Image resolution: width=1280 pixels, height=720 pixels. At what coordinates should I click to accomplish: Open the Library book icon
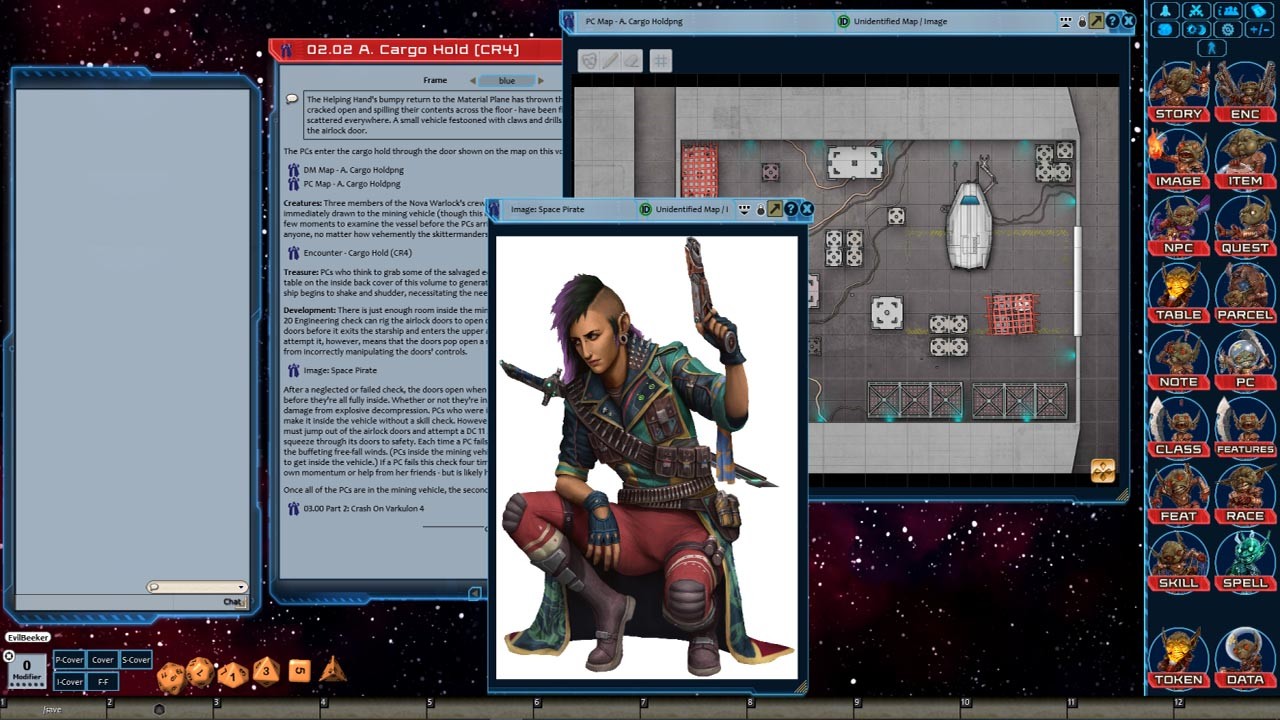point(1258,10)
